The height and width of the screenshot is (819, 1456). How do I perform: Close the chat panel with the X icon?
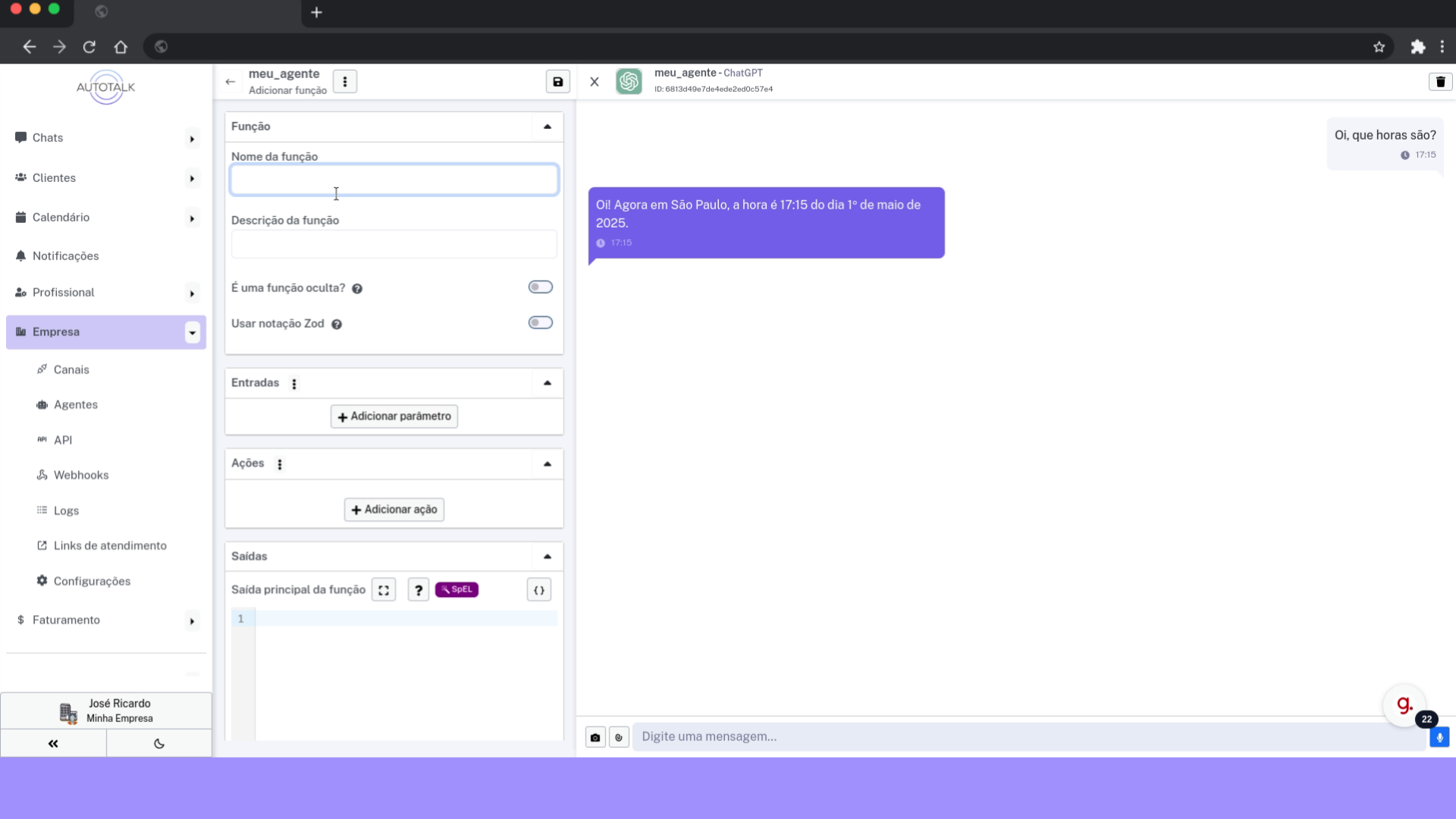tap(595, 82)
